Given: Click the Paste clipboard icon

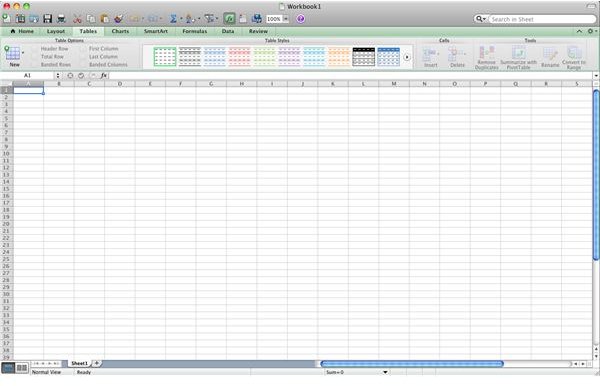Looking at the screenshot, I should [104, 19].
